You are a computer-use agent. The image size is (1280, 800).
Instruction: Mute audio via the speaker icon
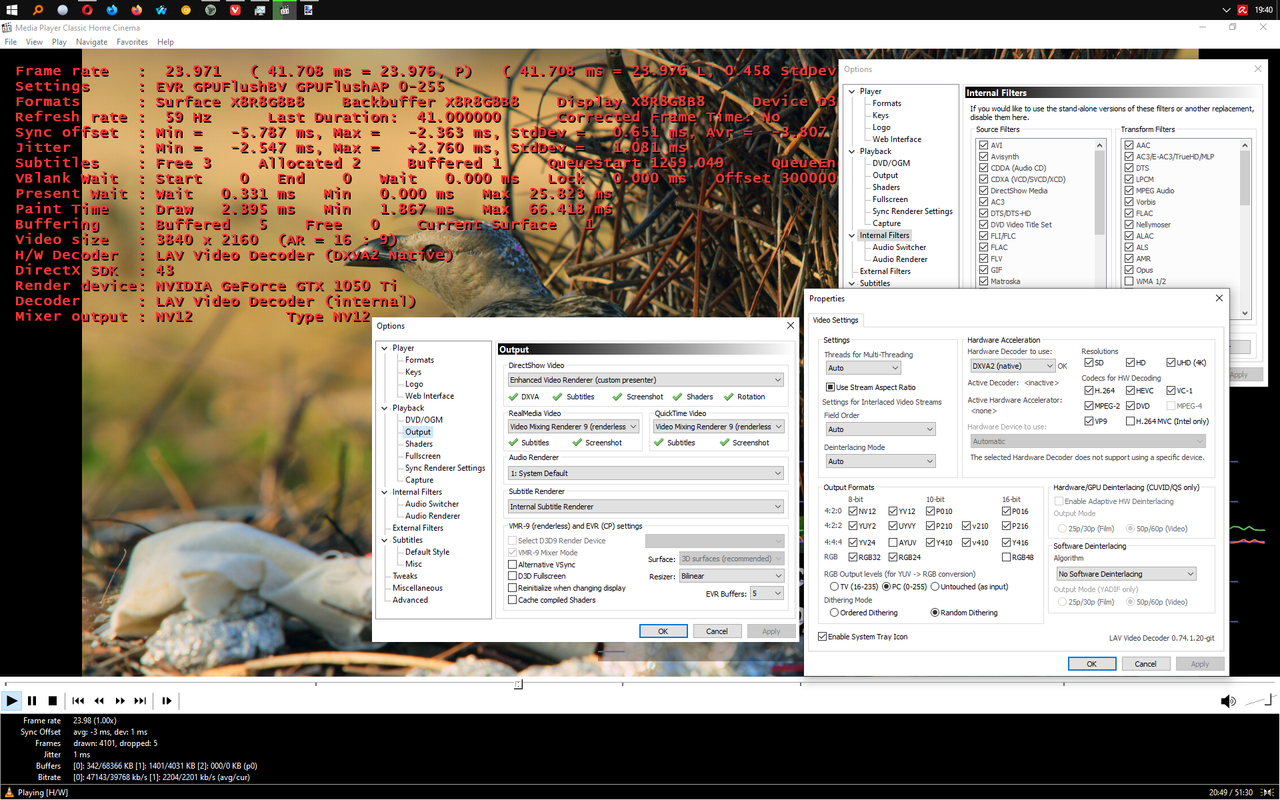click(x=1228, y=701)
